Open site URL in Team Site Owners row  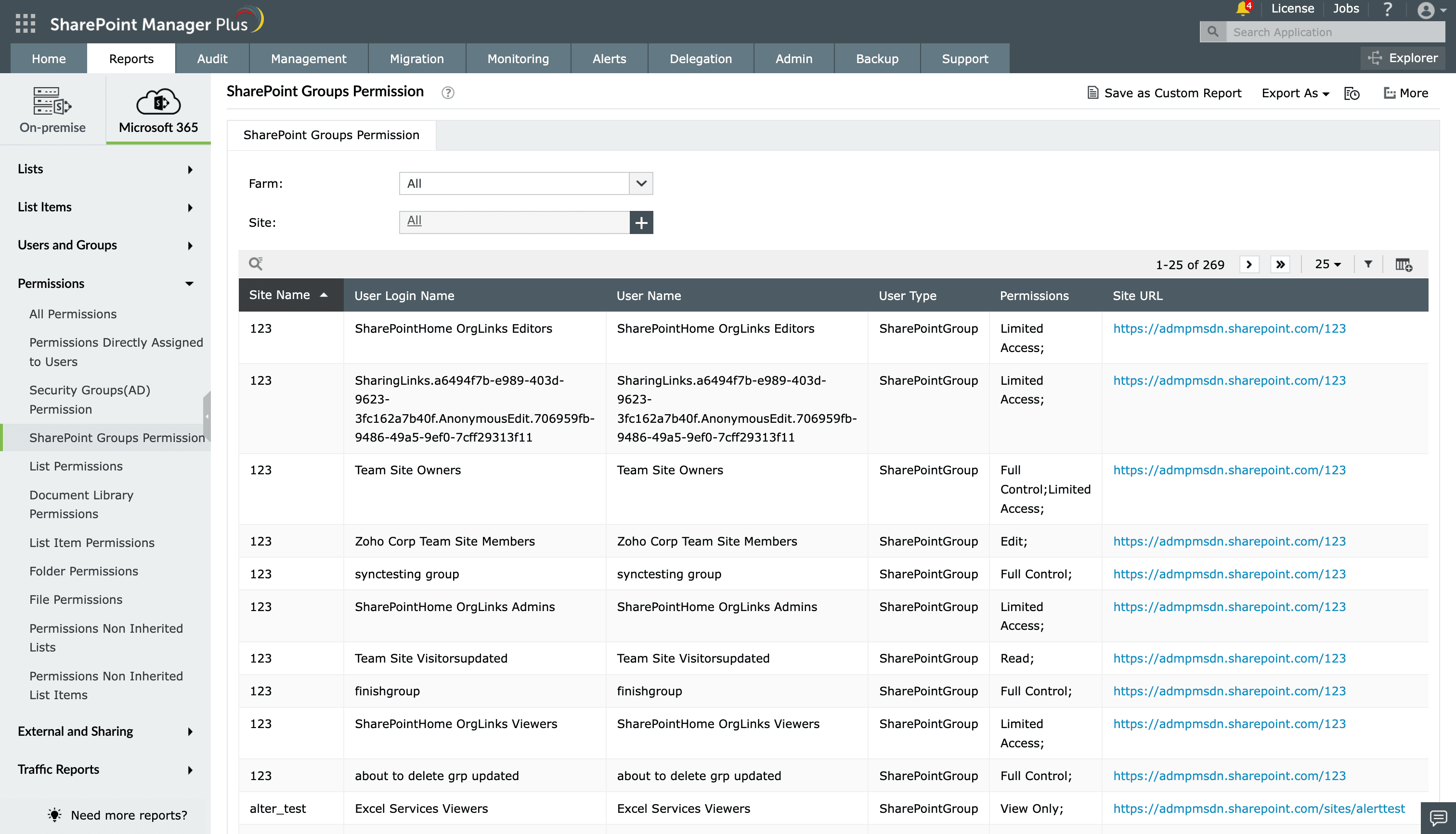click(1229, 469)
